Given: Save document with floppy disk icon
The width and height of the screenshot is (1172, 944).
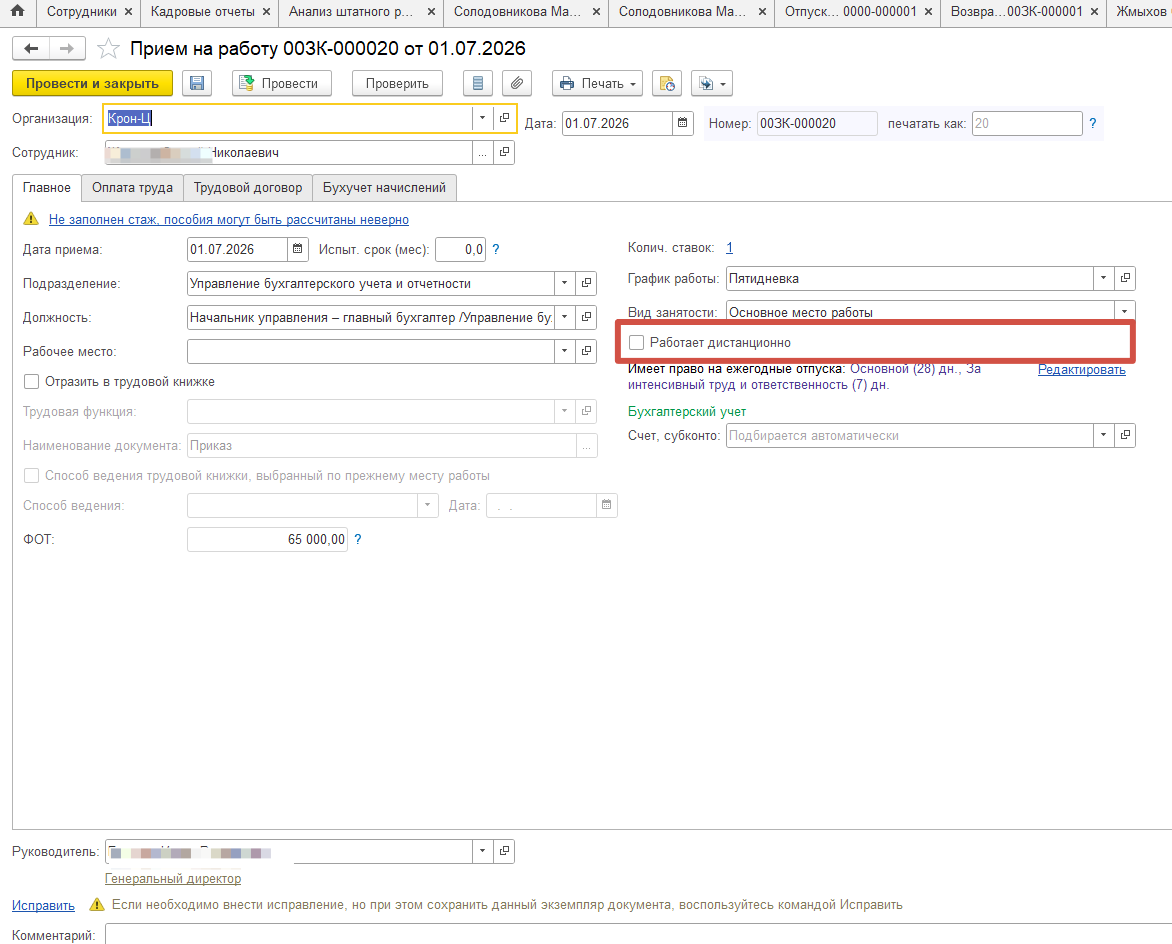Looking at the screenshot, I should point(197,83).
